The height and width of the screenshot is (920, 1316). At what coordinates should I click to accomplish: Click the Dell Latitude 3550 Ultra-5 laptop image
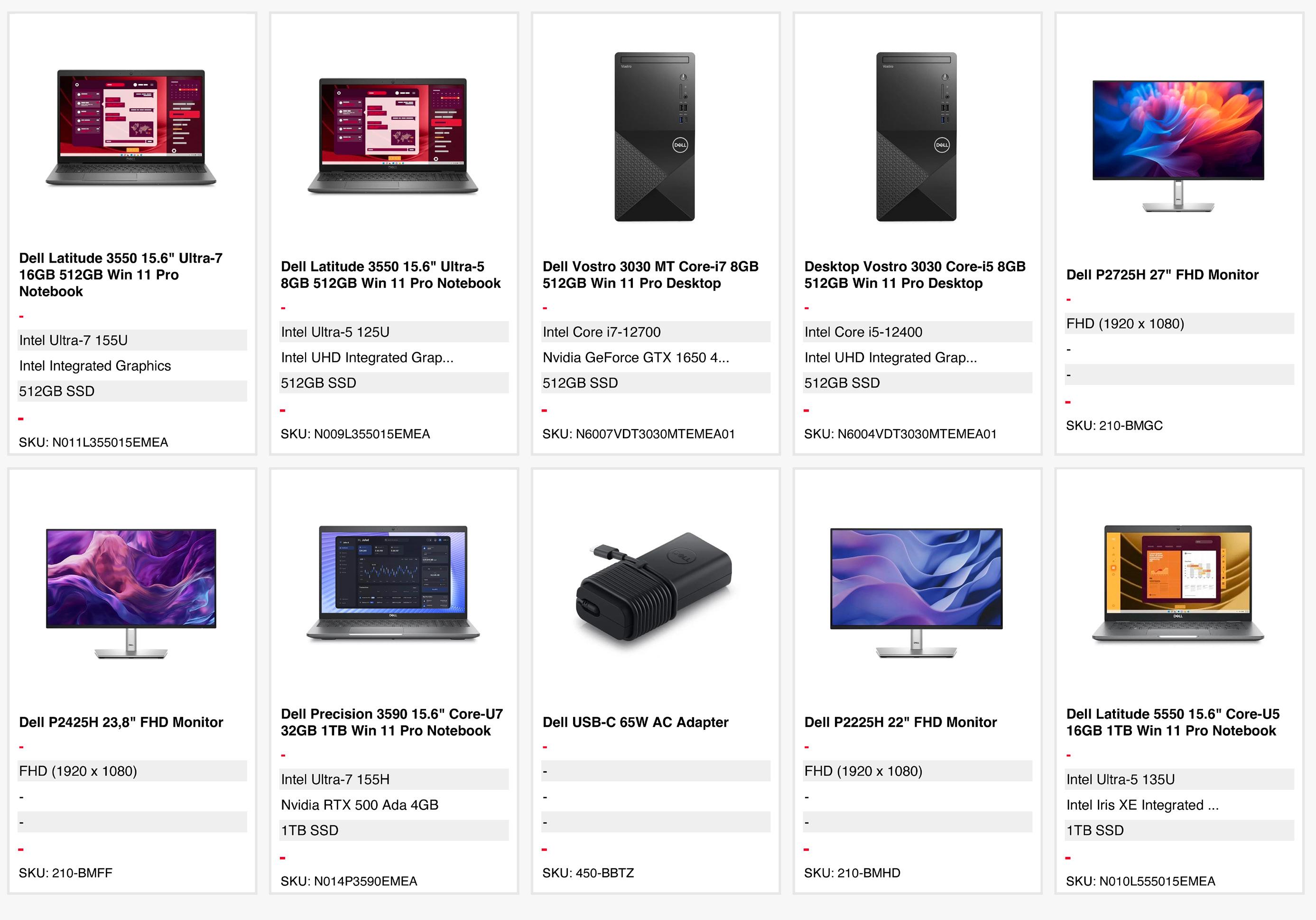point(393,136)
